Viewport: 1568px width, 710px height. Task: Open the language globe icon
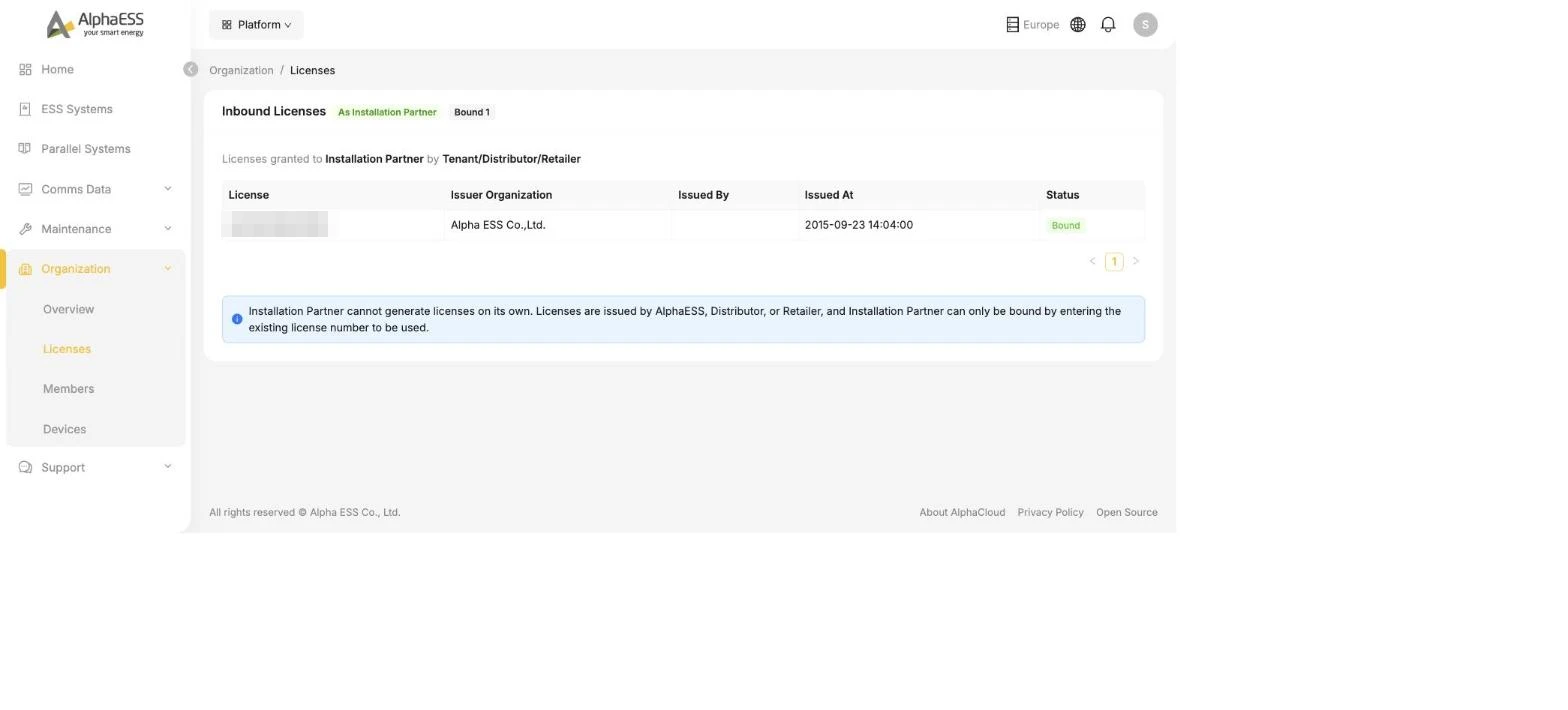click(x=1078, y=25)
